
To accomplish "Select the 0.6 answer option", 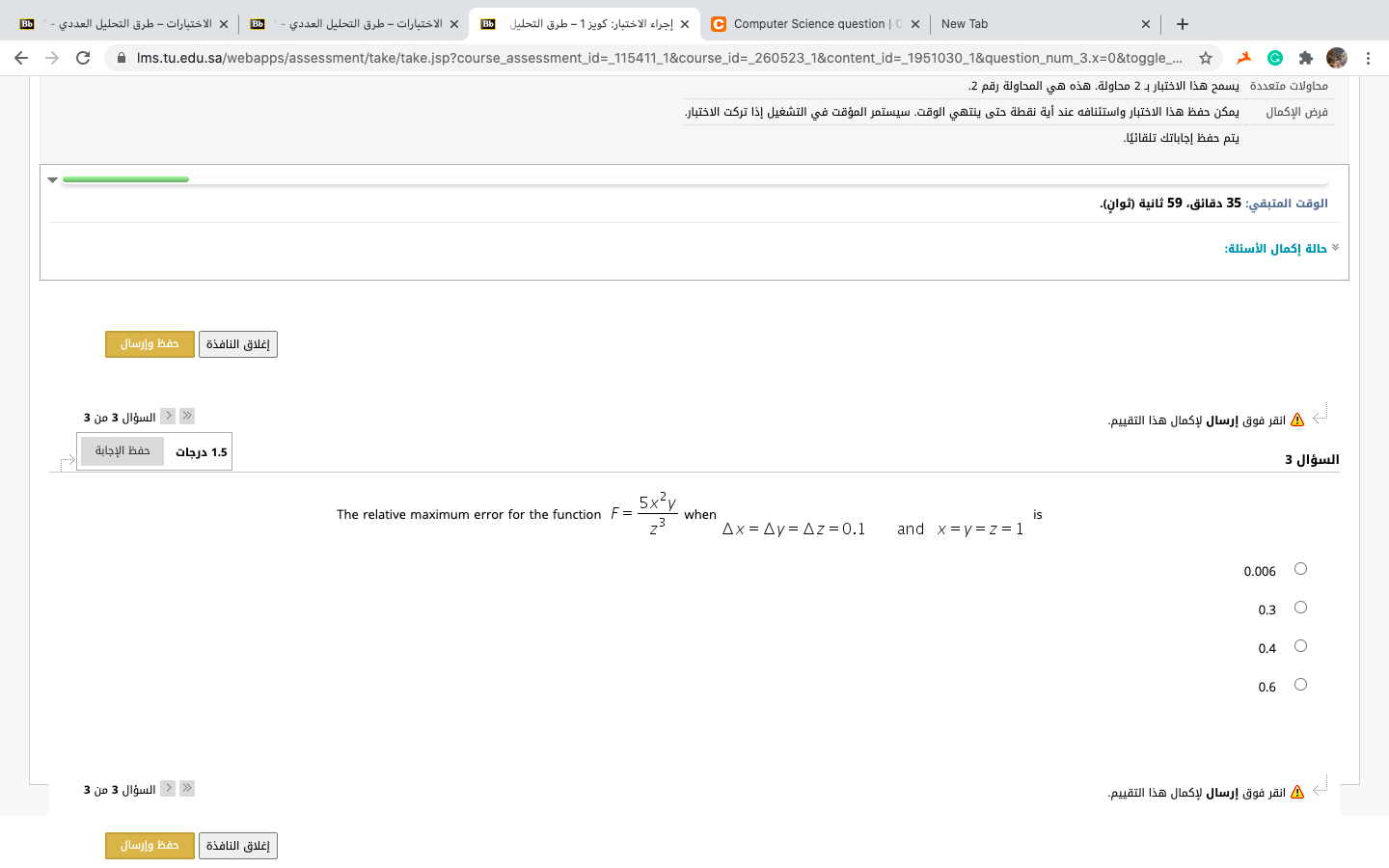I will coord(1300,684).
